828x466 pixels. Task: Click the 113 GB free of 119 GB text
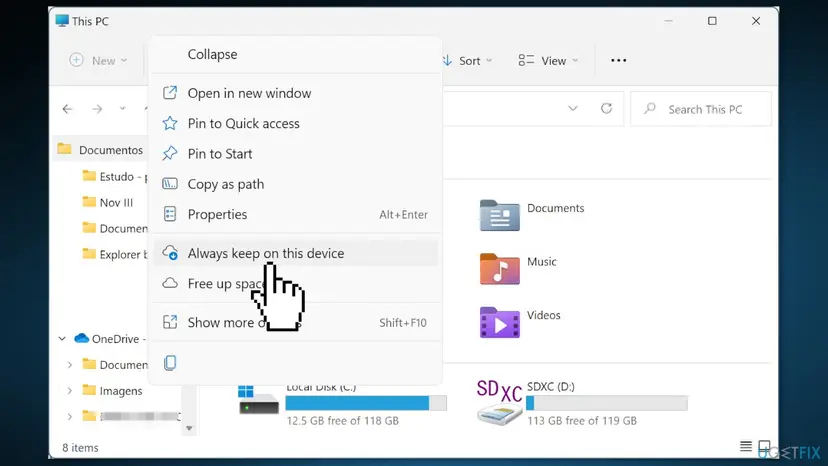tap(581, 421)
